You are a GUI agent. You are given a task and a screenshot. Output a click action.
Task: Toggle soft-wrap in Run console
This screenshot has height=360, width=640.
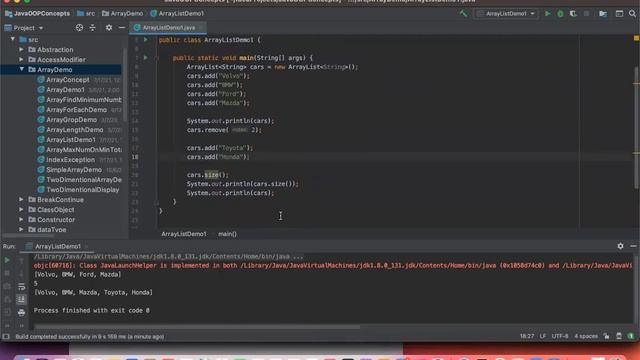21,287
